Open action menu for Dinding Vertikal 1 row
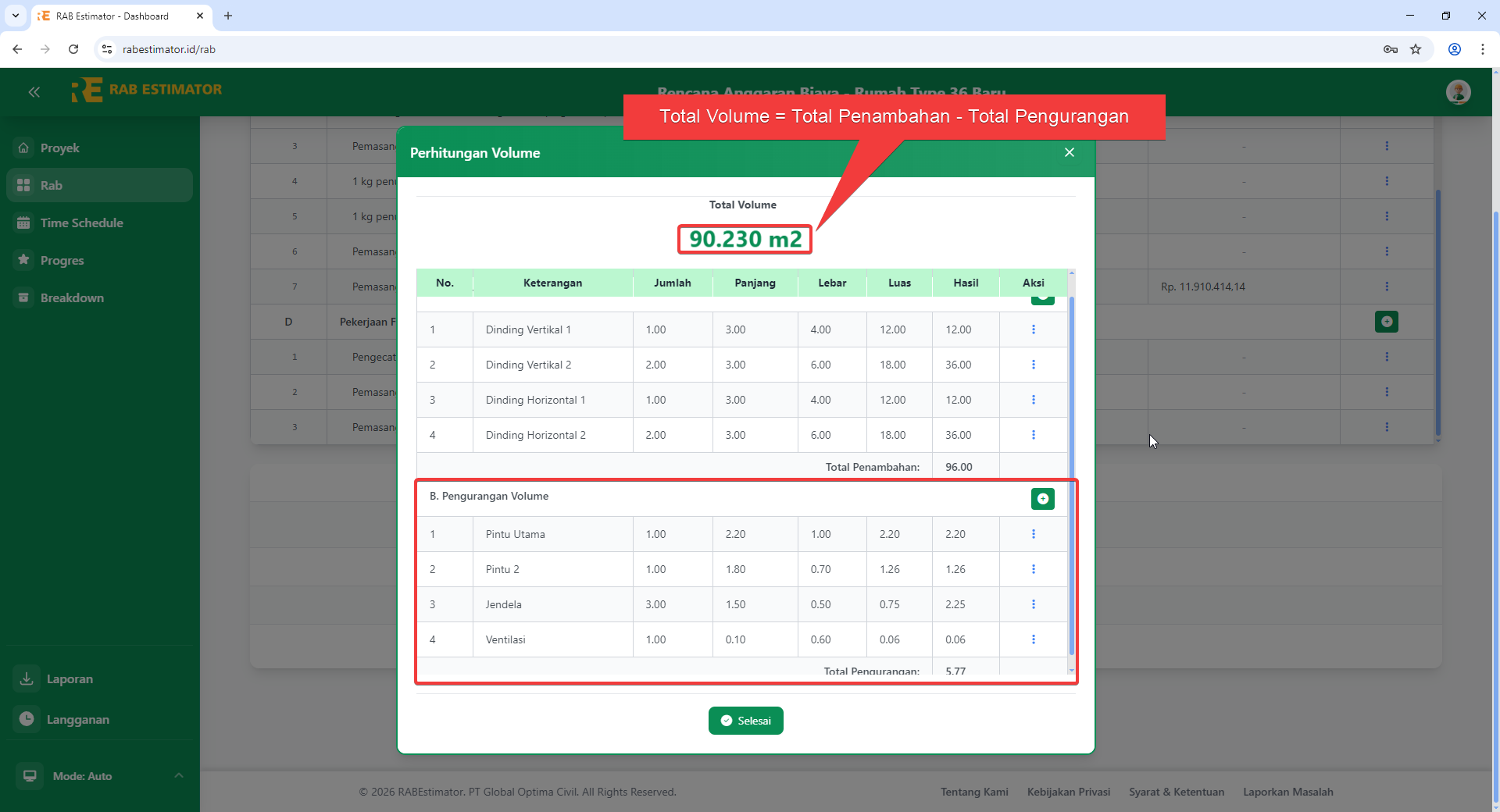Viewport: 1500px width, 812px height. coord(1033,329)
